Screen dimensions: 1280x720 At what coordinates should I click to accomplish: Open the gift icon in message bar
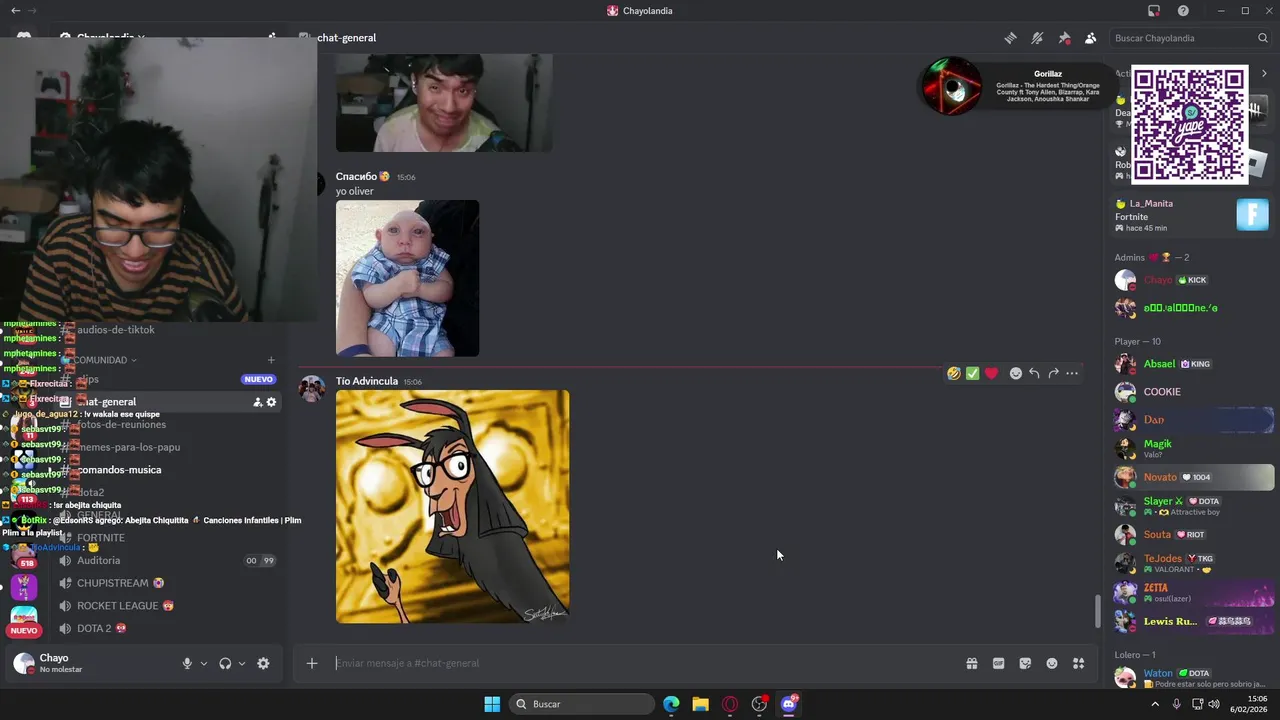[x=971, y=663]
